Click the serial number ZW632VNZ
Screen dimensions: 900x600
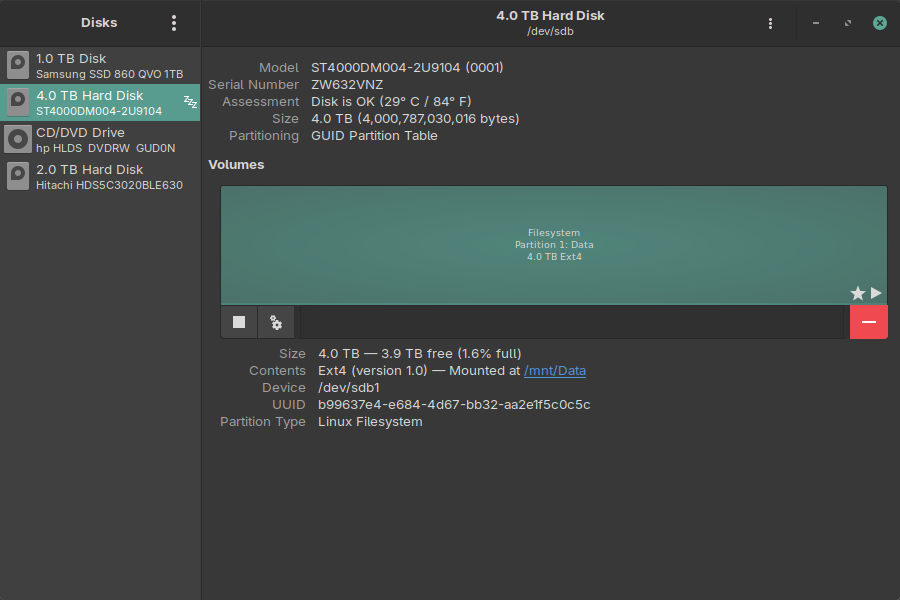pyautogui.click(x=347, y=85)
